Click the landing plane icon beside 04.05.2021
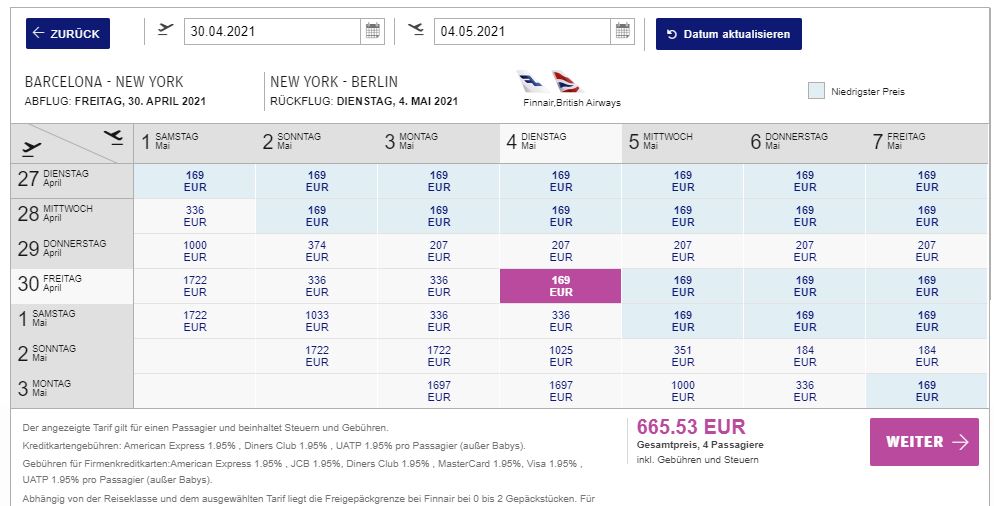994x506 pixels. (x=416, y=29)
